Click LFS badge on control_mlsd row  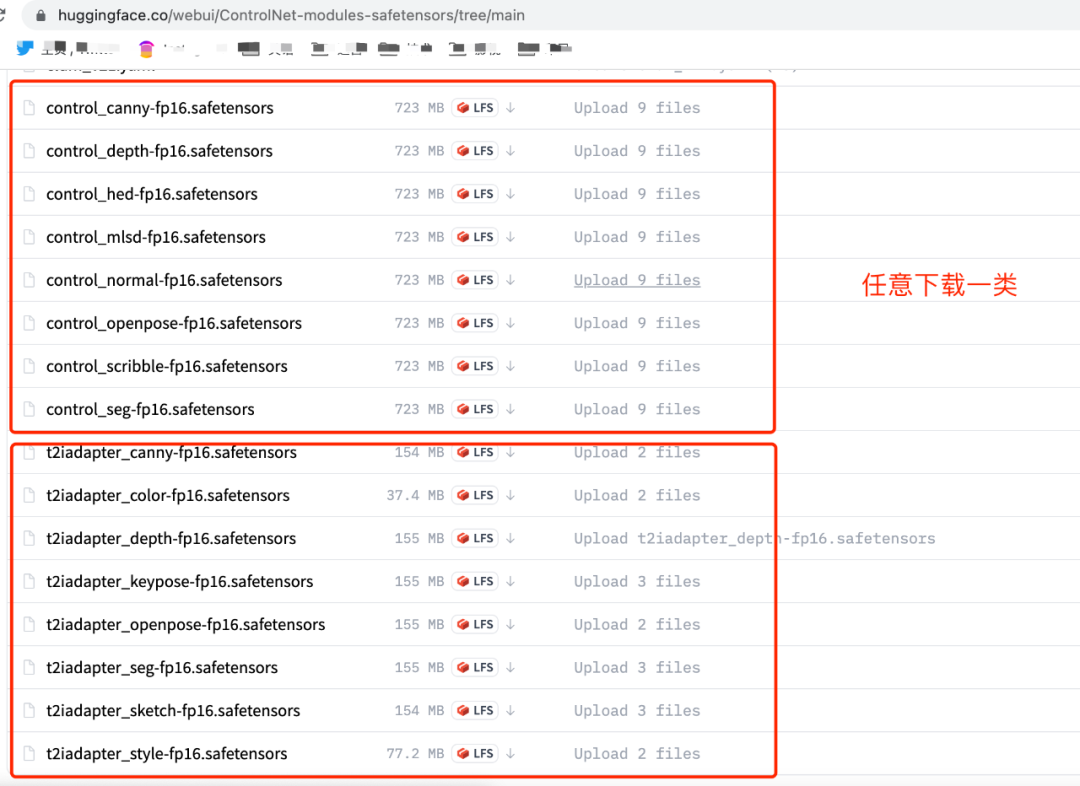(475, 237)
